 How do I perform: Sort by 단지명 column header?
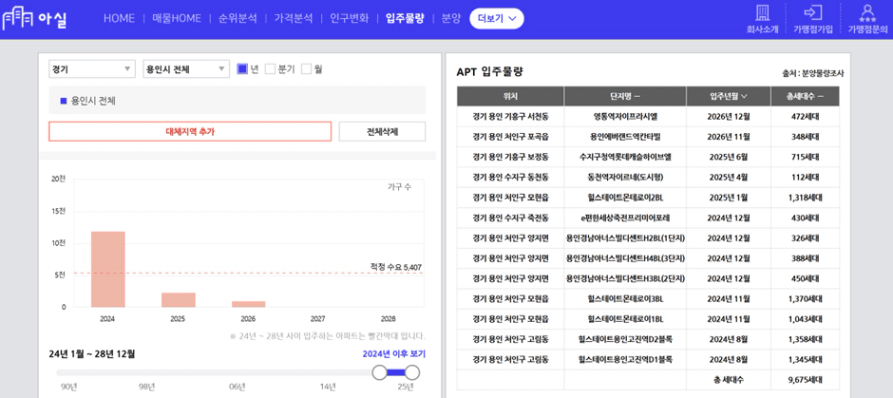pyautogui.click(x=625, y=96)
